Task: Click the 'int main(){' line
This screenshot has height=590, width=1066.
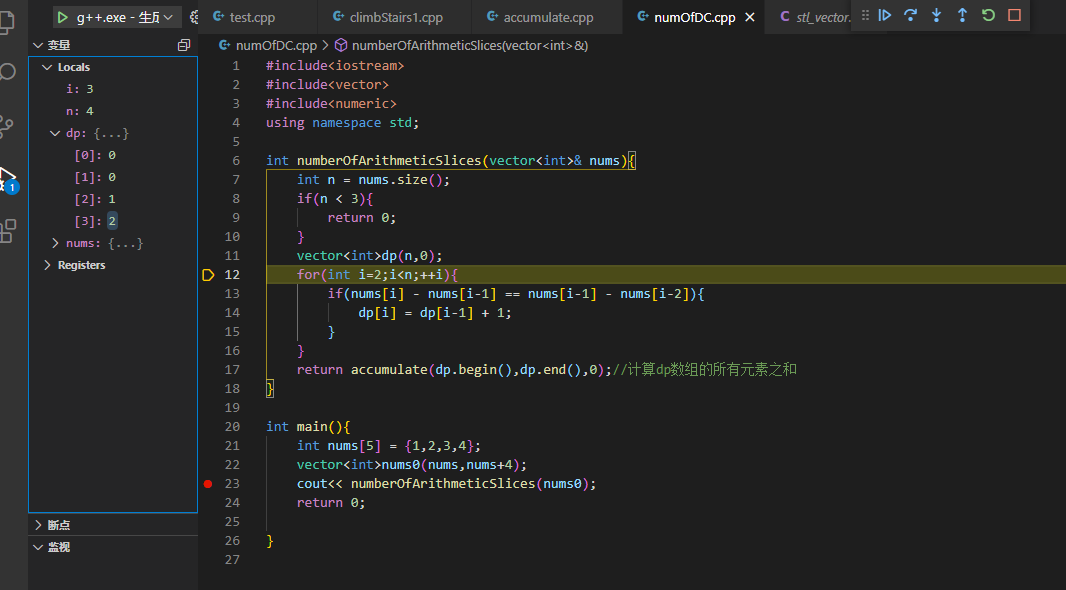Action: pyautogui.click(x=308, y=427)
